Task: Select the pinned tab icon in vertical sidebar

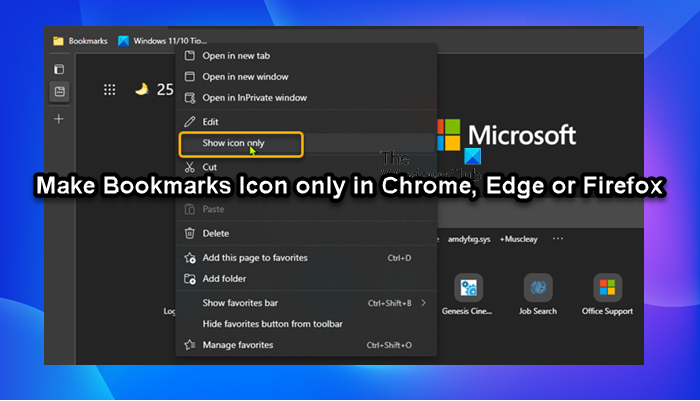Action: (x=59, y=92)
